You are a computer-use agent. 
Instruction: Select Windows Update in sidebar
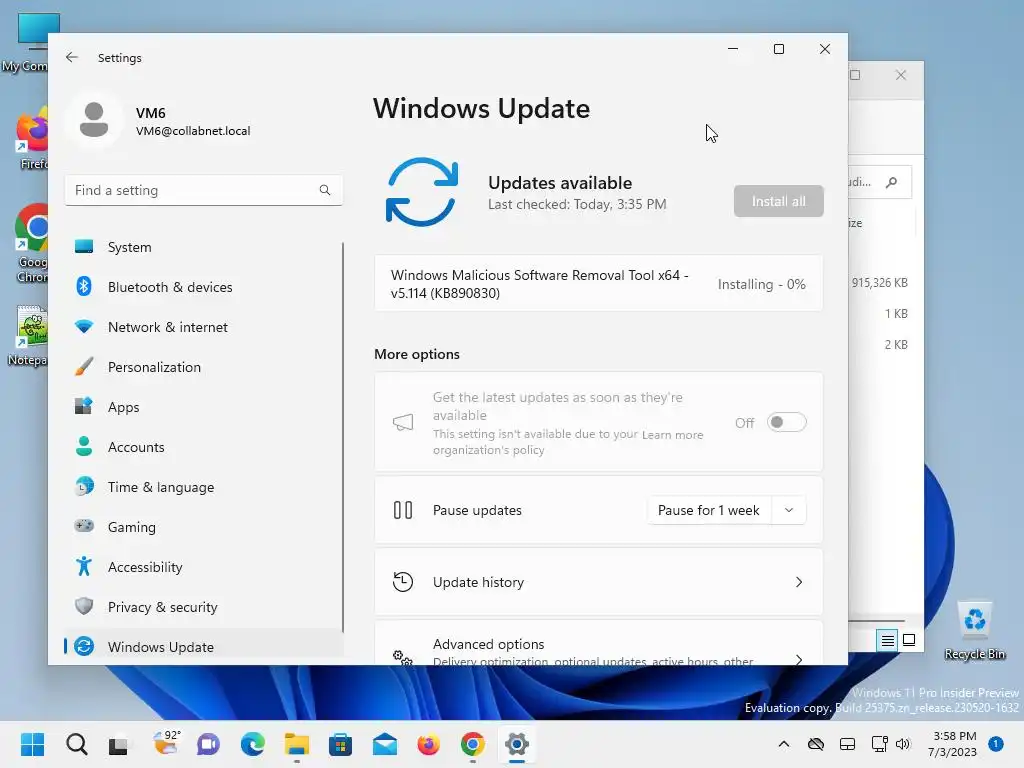(x=204, y=647)
